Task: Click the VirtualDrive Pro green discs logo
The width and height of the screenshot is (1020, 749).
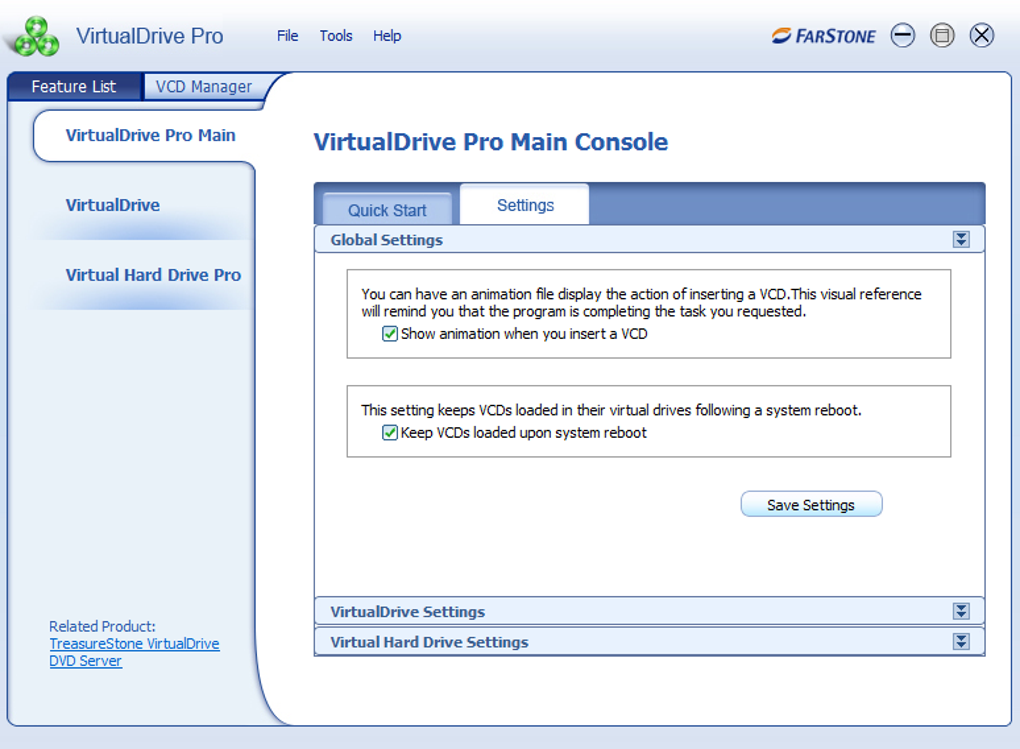Action: click(x=34, y=36)
